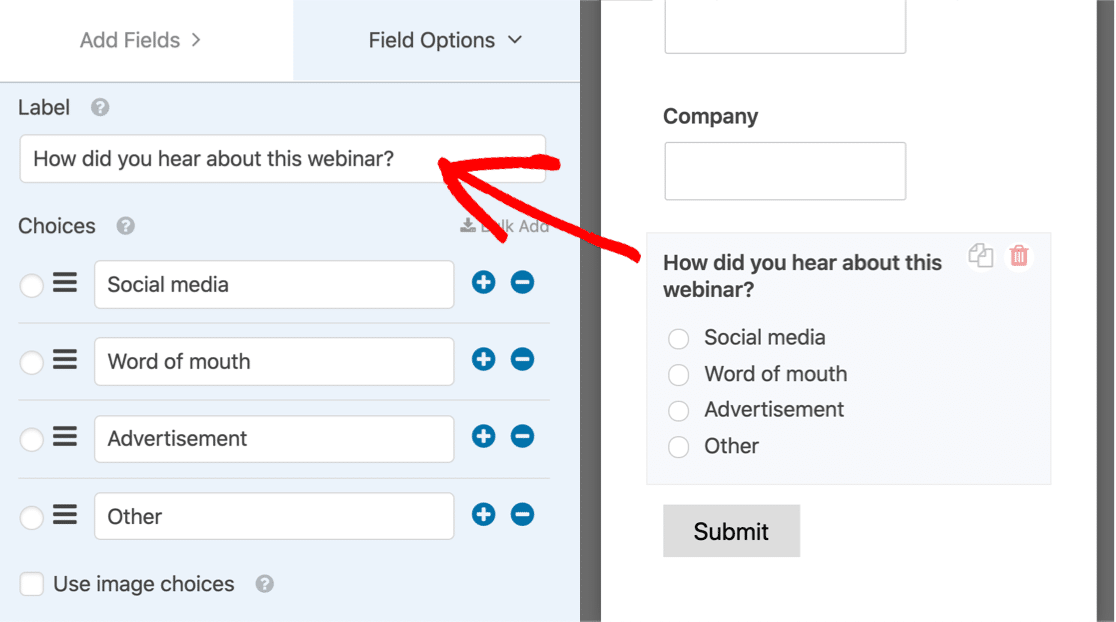This screenshot has width=1116, height=622.
Task: Open the Use image choices help icon
Action: click(265, 584)
